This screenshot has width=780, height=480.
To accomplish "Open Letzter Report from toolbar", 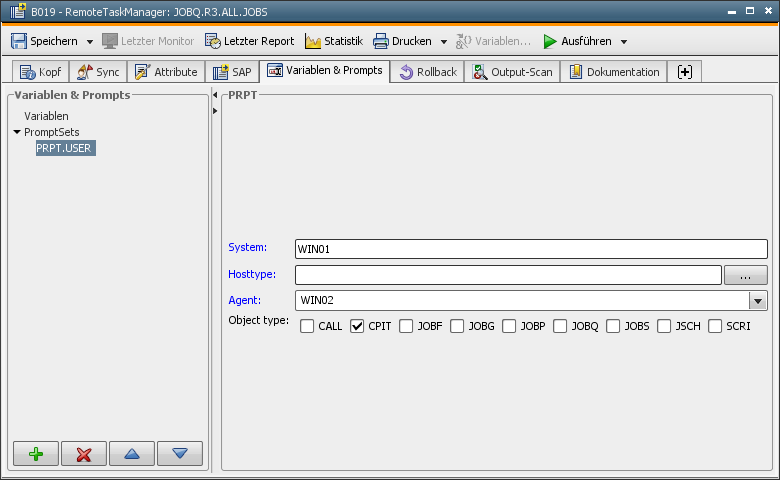I will coord(250,41).
